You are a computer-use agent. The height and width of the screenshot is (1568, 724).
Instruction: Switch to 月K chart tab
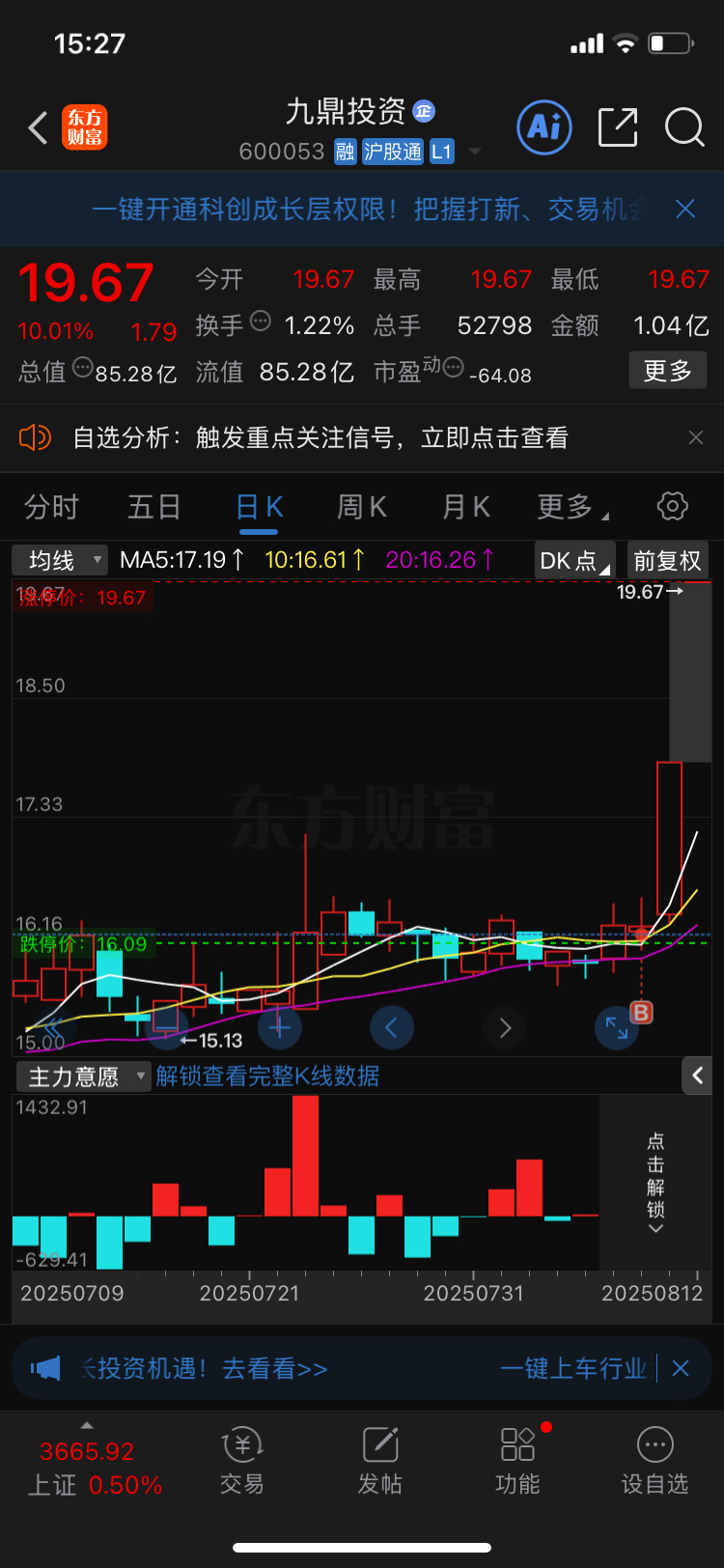coord(466,507)
